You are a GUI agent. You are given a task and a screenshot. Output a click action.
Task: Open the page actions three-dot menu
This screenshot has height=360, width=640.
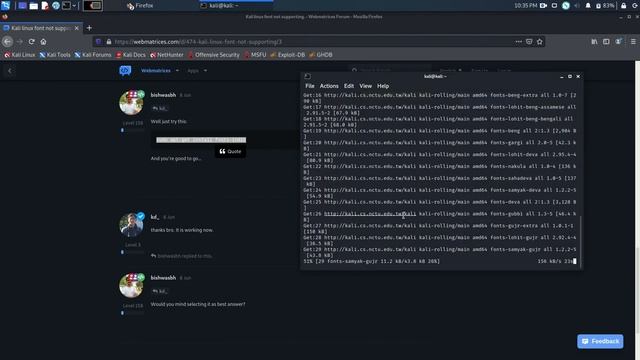(x=518, y=42)
